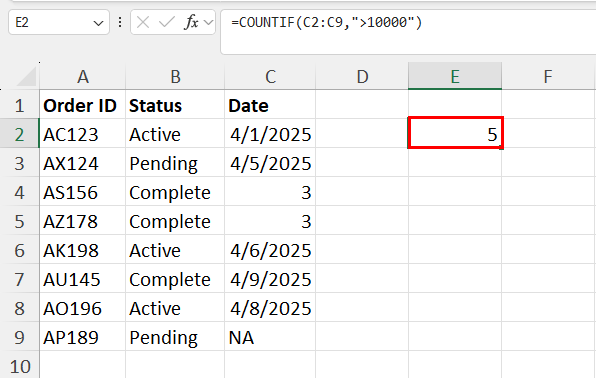Select cell E2 showing result 5
The height and width of the screenshot is (378, 596).
pyautogui.click(x=455, y=133)
